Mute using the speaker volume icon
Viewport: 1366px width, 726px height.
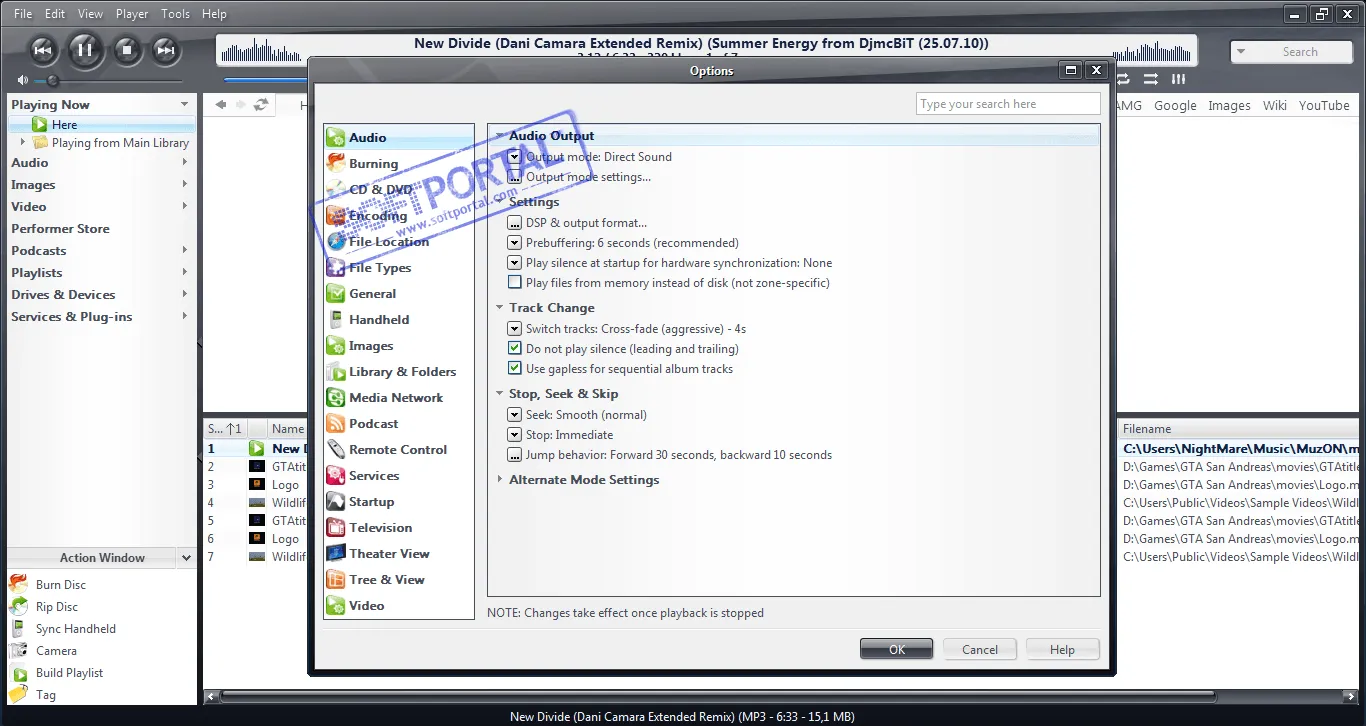click(x=22, y=80)
